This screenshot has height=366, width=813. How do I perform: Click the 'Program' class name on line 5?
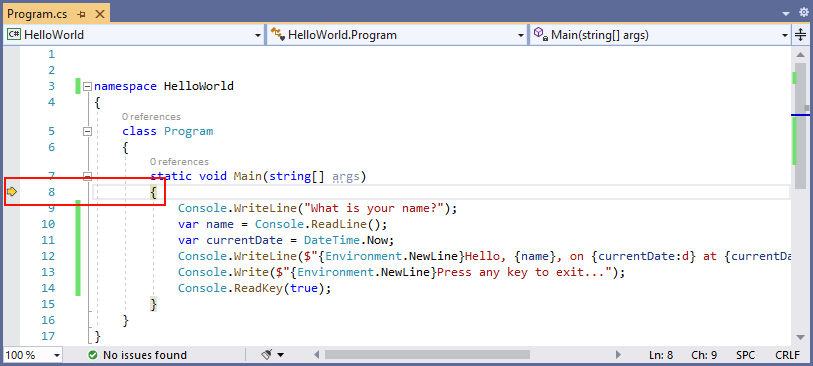pos(189,132)
